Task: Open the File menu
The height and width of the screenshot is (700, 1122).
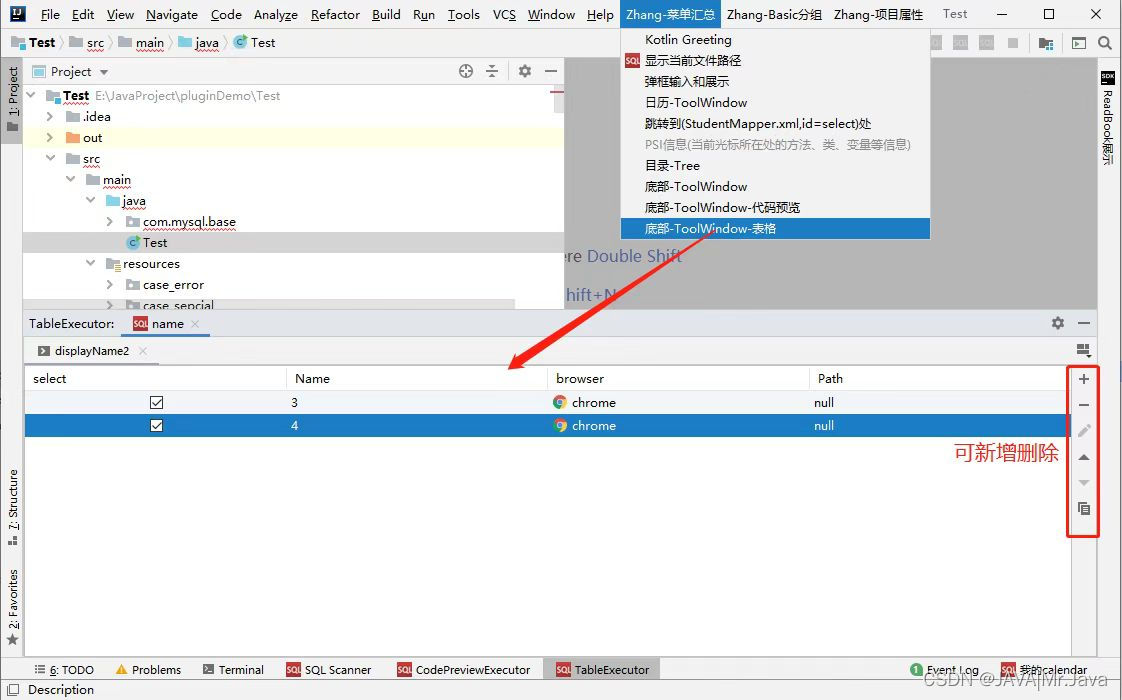Action: coord(50,14)
